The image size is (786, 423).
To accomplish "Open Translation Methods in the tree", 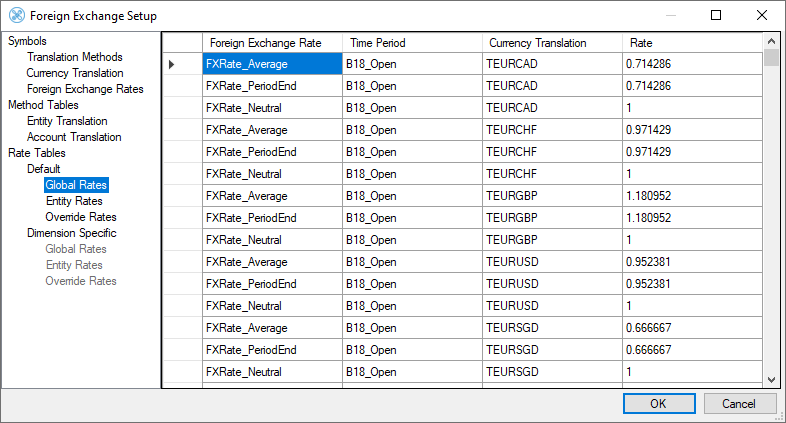I will pos(74,57).
